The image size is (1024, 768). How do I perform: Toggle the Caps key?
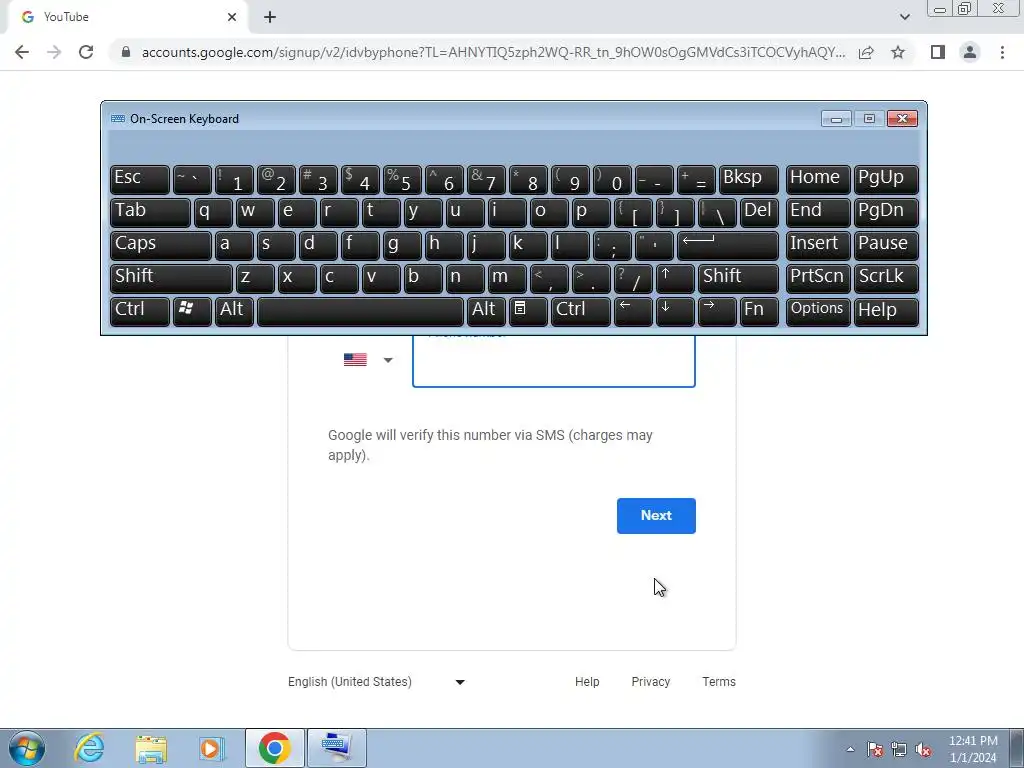[161, 244]
